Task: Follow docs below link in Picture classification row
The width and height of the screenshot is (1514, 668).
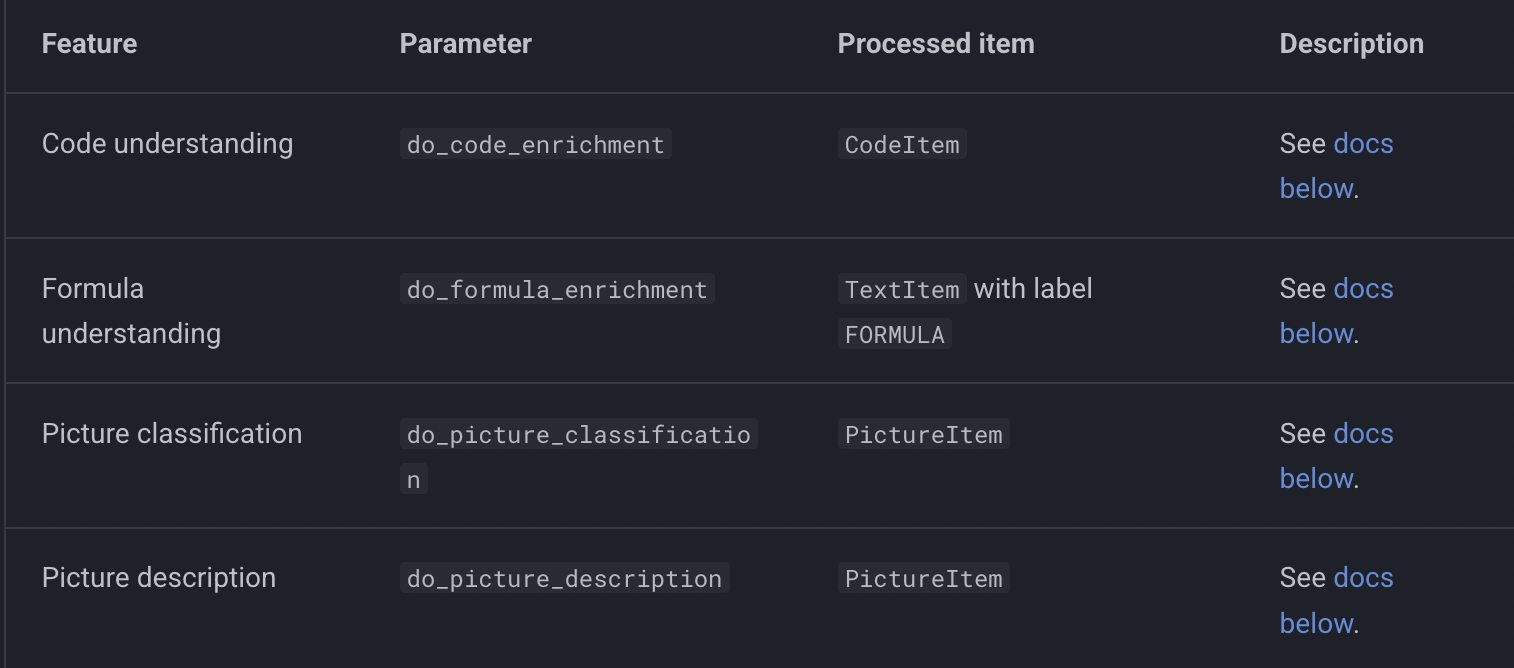Action: pyautogui.click(x=1336, y=456)
